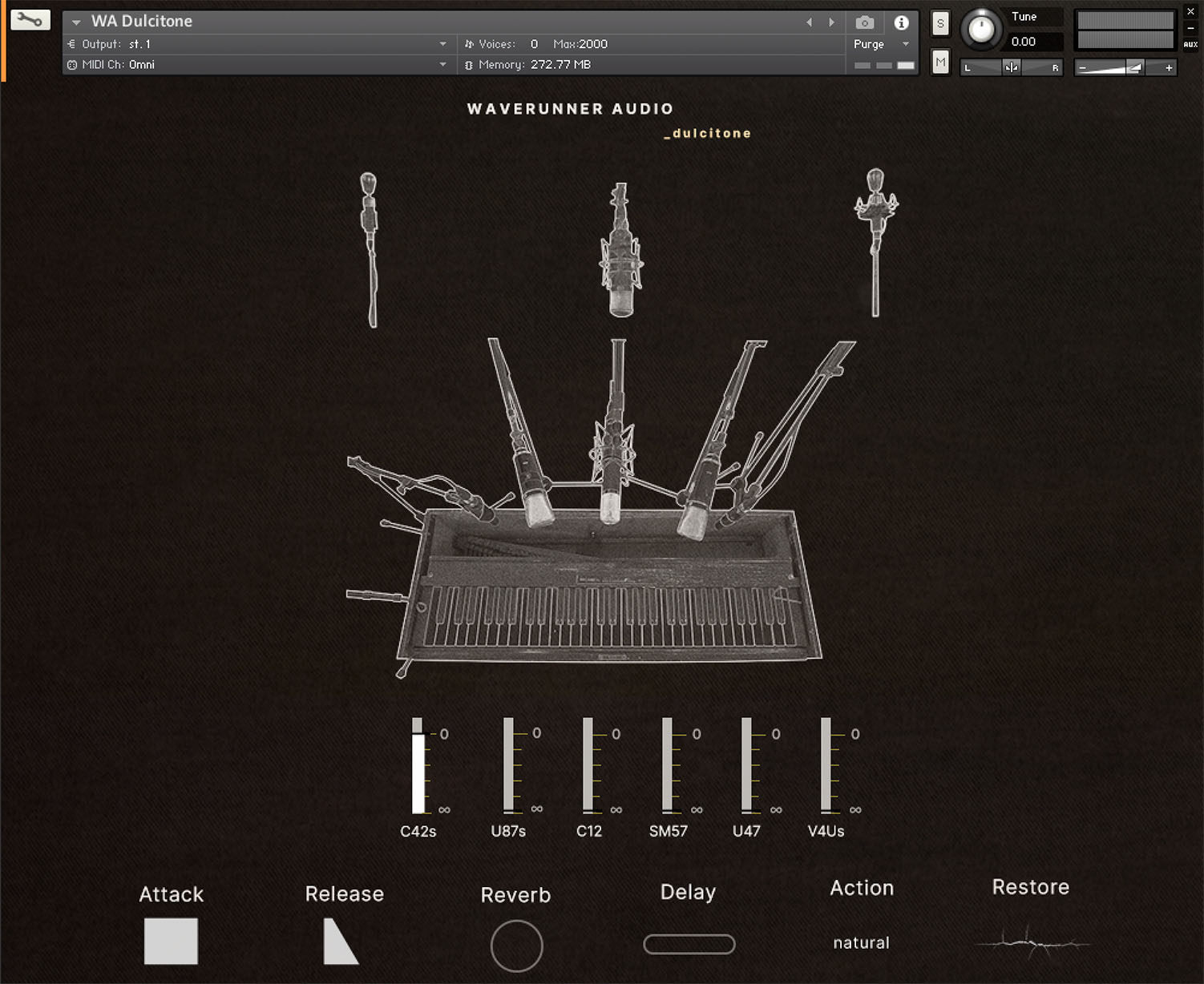
Task: Click the Release envelope shape icon
Action: pos(340,941)
